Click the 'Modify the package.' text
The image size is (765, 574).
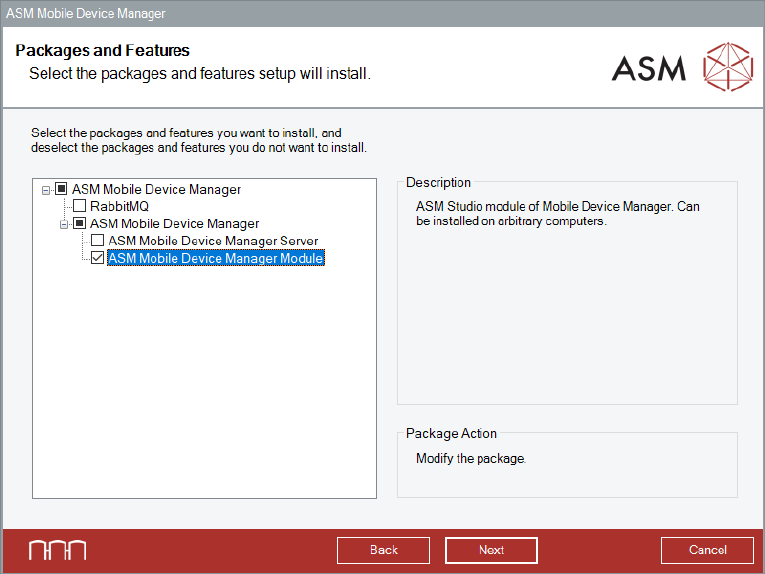coord(471,458)
